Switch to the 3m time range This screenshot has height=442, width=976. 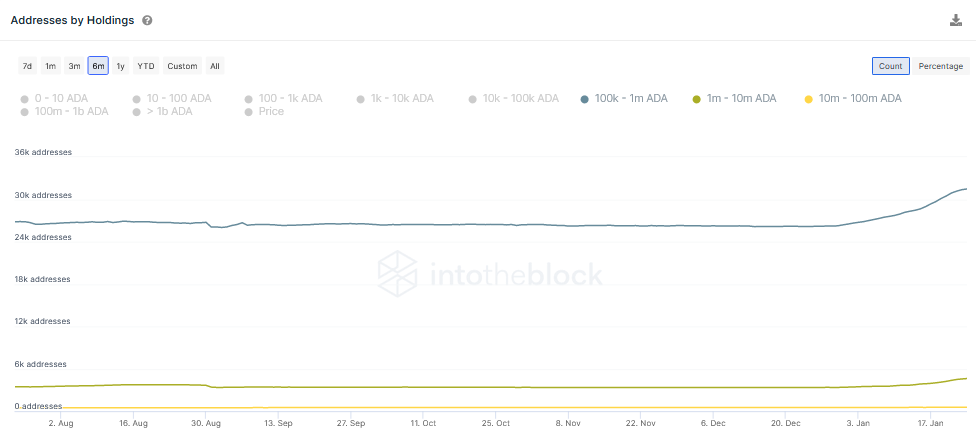click(74, 66)
